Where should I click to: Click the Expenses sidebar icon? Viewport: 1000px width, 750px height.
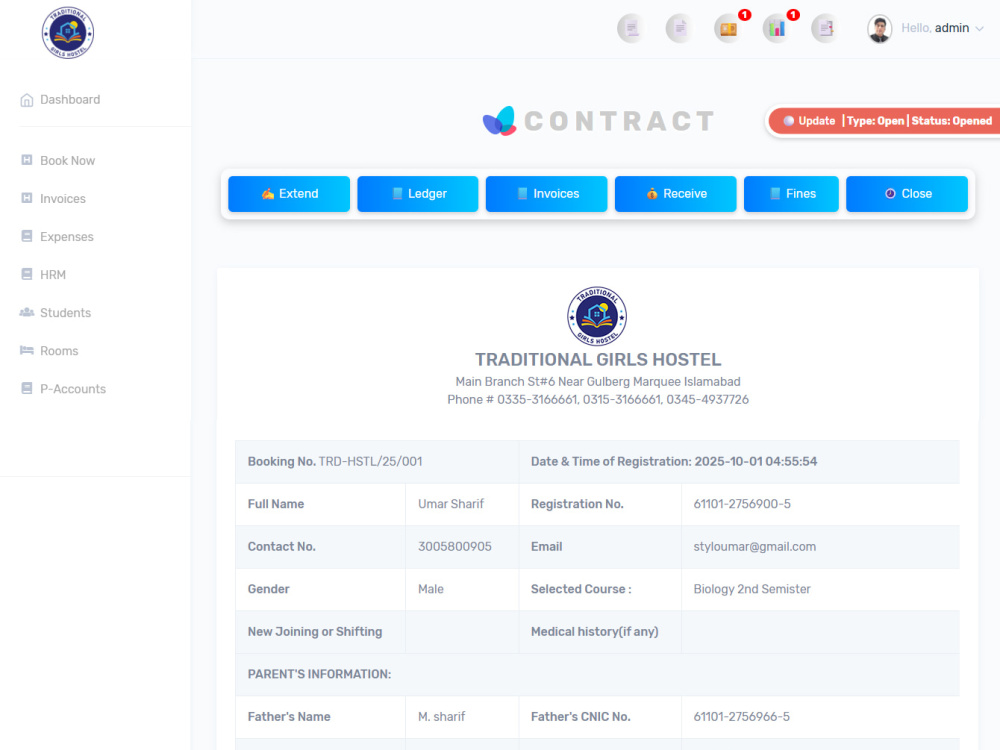click(27, 236)
